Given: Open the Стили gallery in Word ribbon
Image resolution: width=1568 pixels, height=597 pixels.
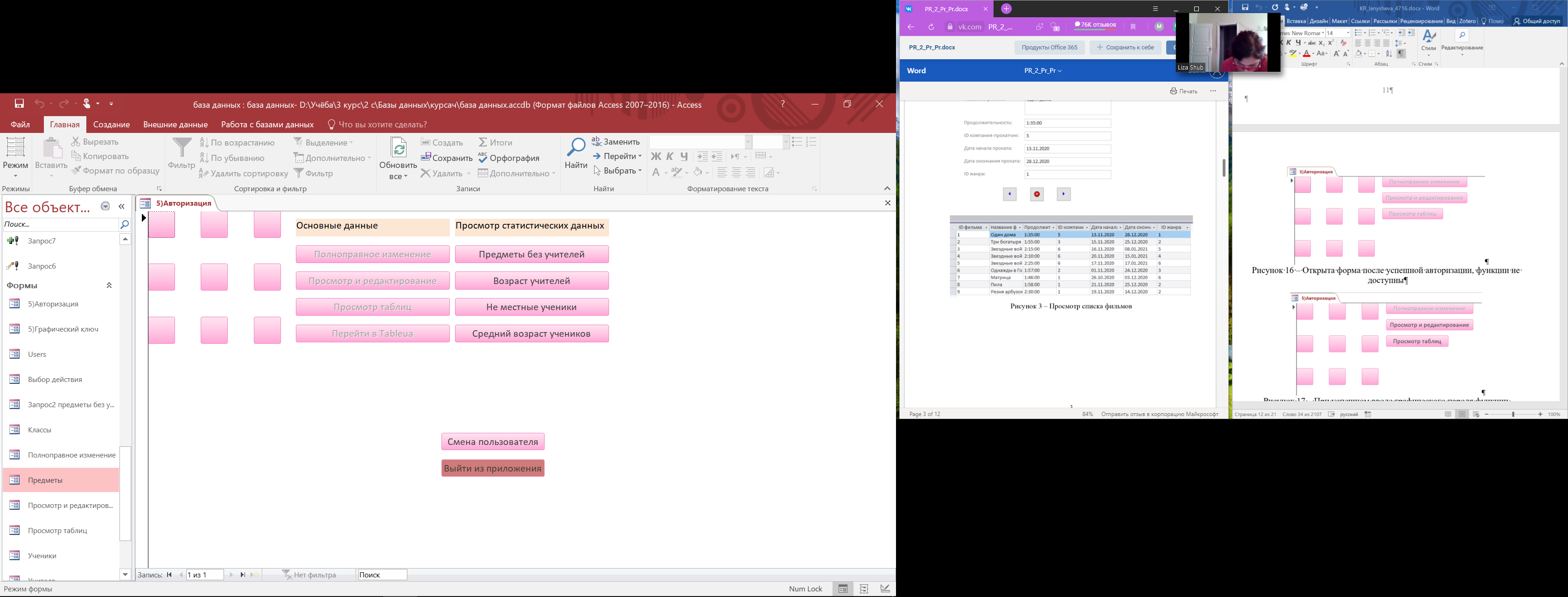Looking at the screenshot, I should pyautogui.click(x=1428, y=42).
